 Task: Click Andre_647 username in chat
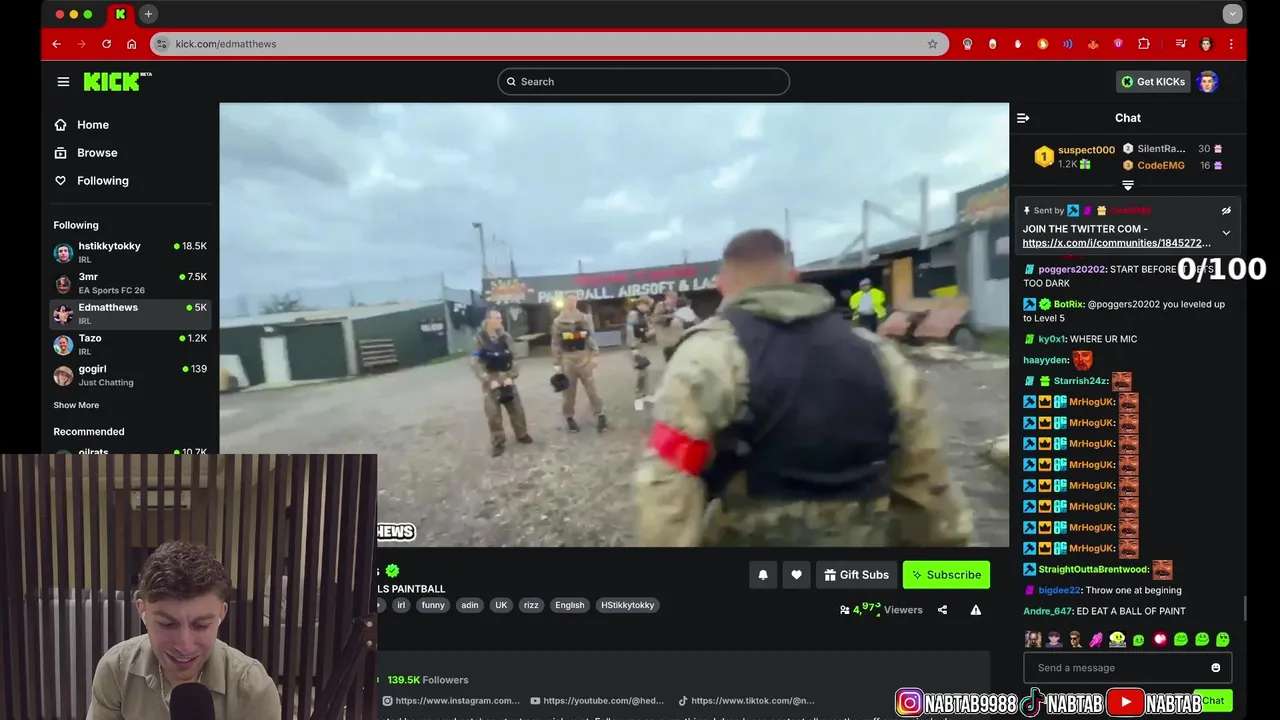(1048, 611)
